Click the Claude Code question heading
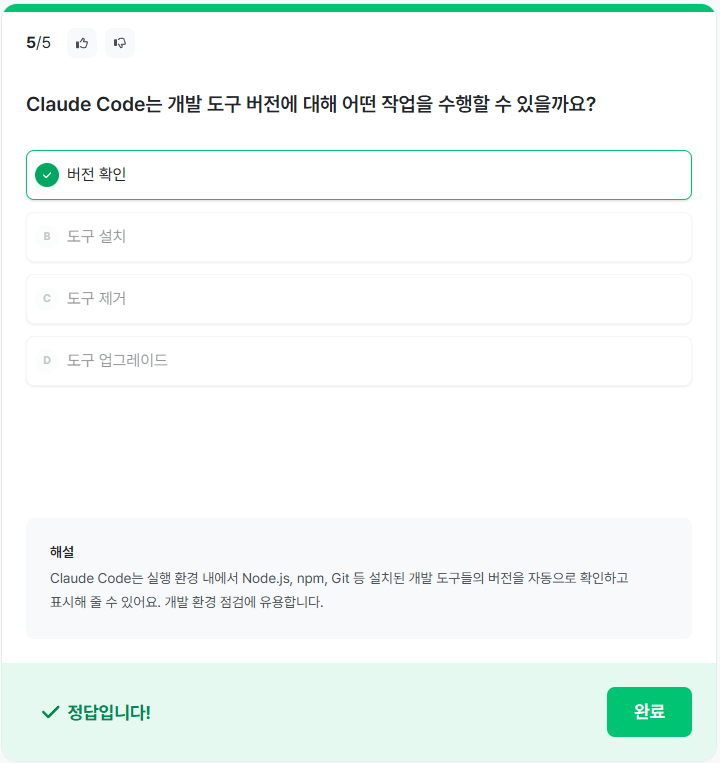The image size is (720, 763). (x=311, y=104)
